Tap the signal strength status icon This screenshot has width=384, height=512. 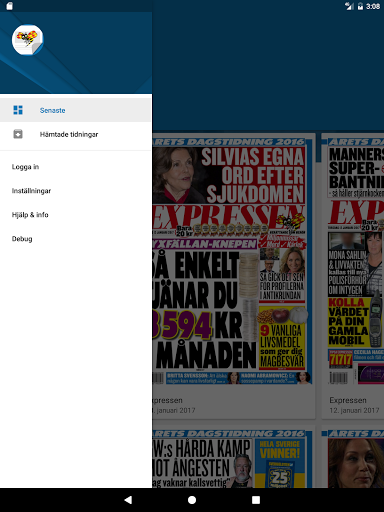[349, 6]
